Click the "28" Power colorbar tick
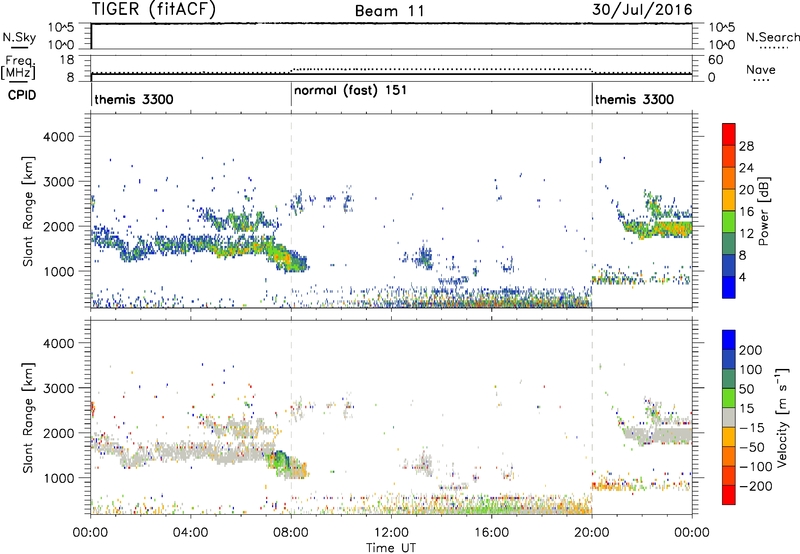800x554 pixels. [746, 146]
